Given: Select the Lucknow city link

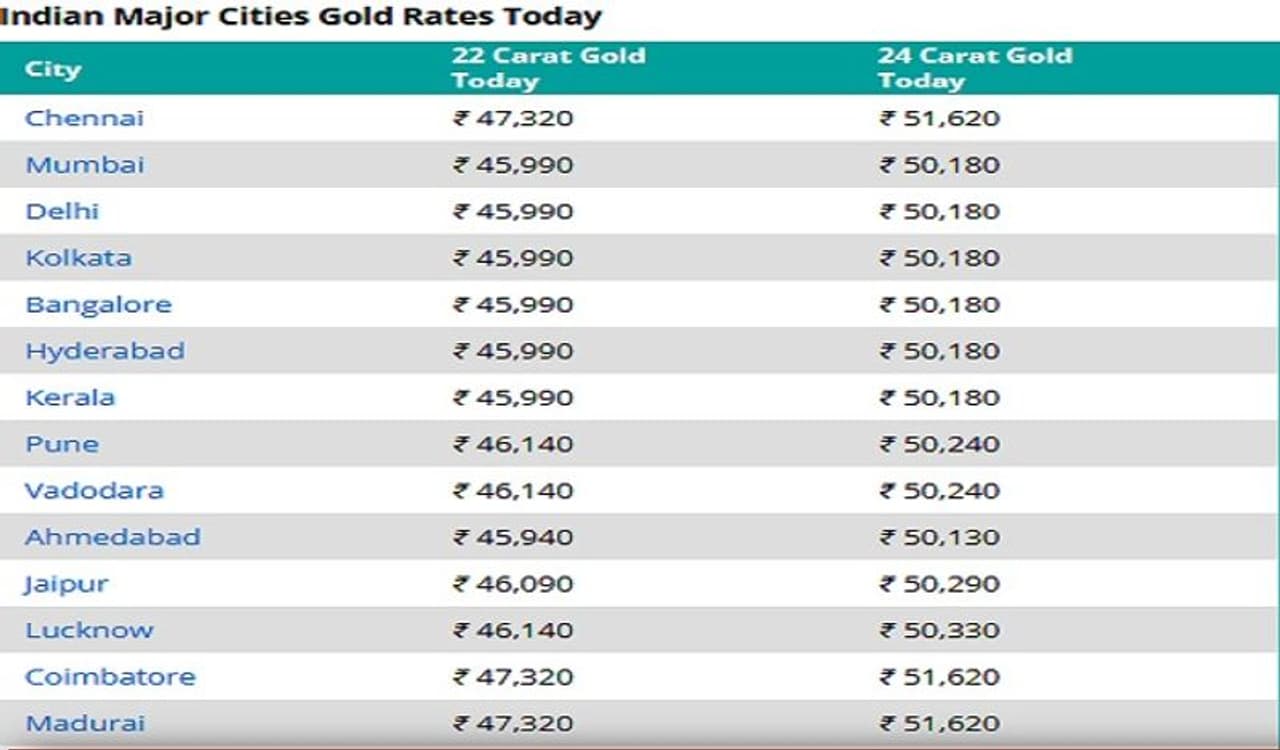Looking at the screenshot, I should pos(90,630).
